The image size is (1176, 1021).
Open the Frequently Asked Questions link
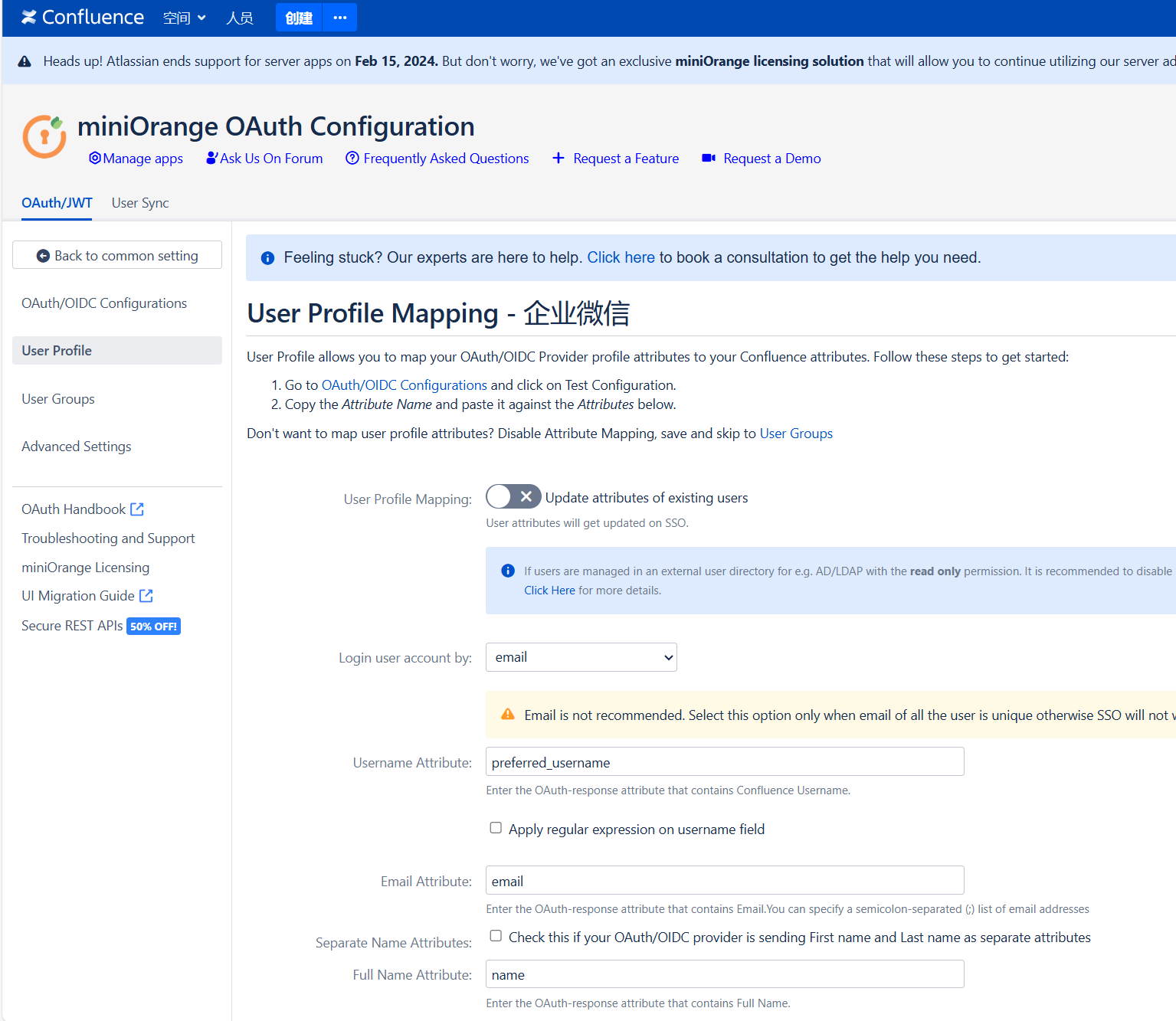[x=446, y=159]
